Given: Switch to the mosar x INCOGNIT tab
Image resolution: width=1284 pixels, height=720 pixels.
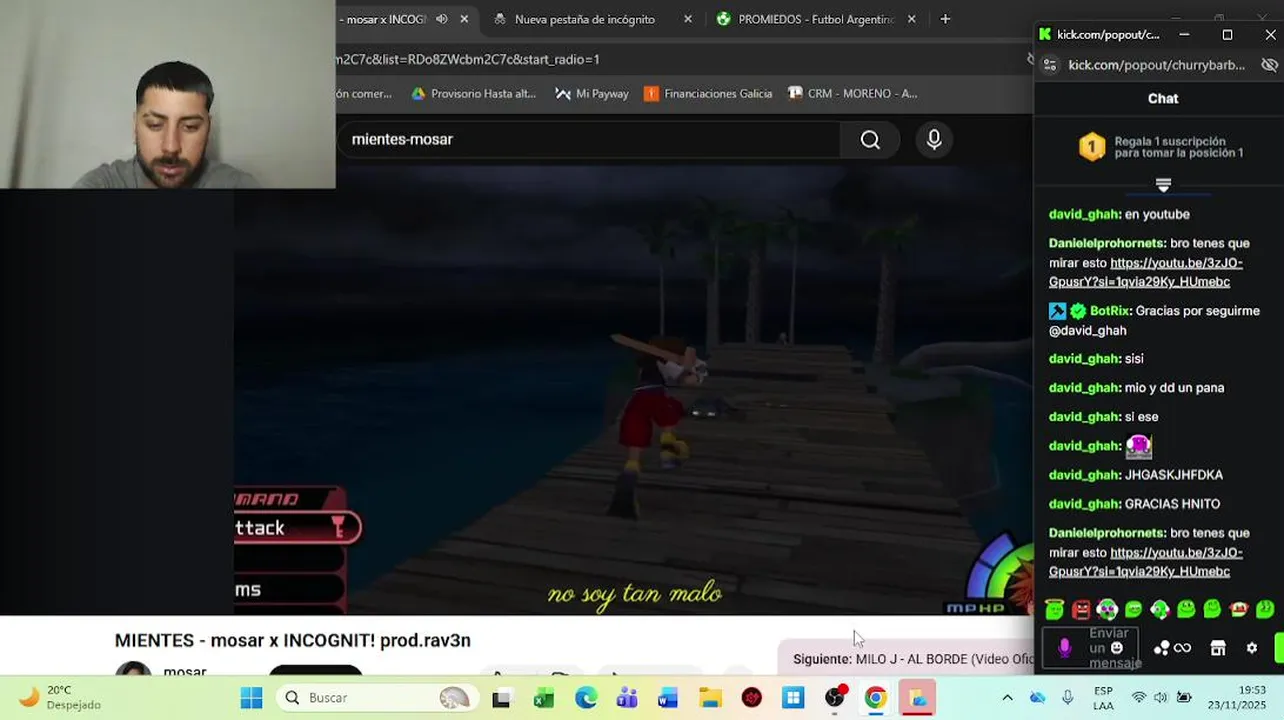Looking at the screenshot, I should pos(386,19).
